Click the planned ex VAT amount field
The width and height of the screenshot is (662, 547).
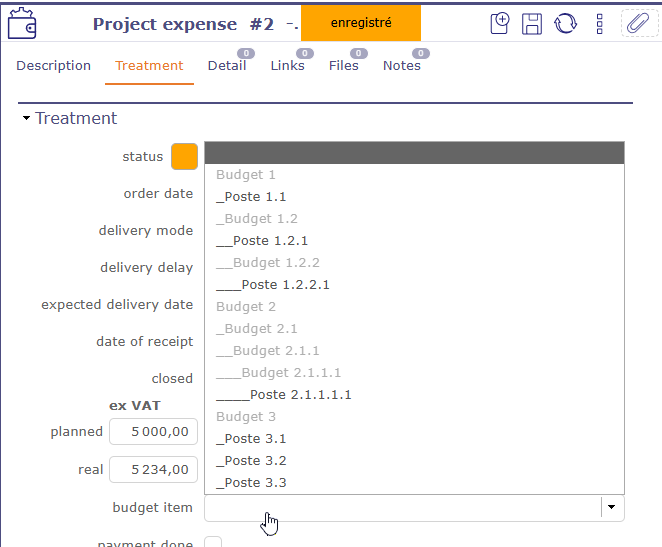153,432
